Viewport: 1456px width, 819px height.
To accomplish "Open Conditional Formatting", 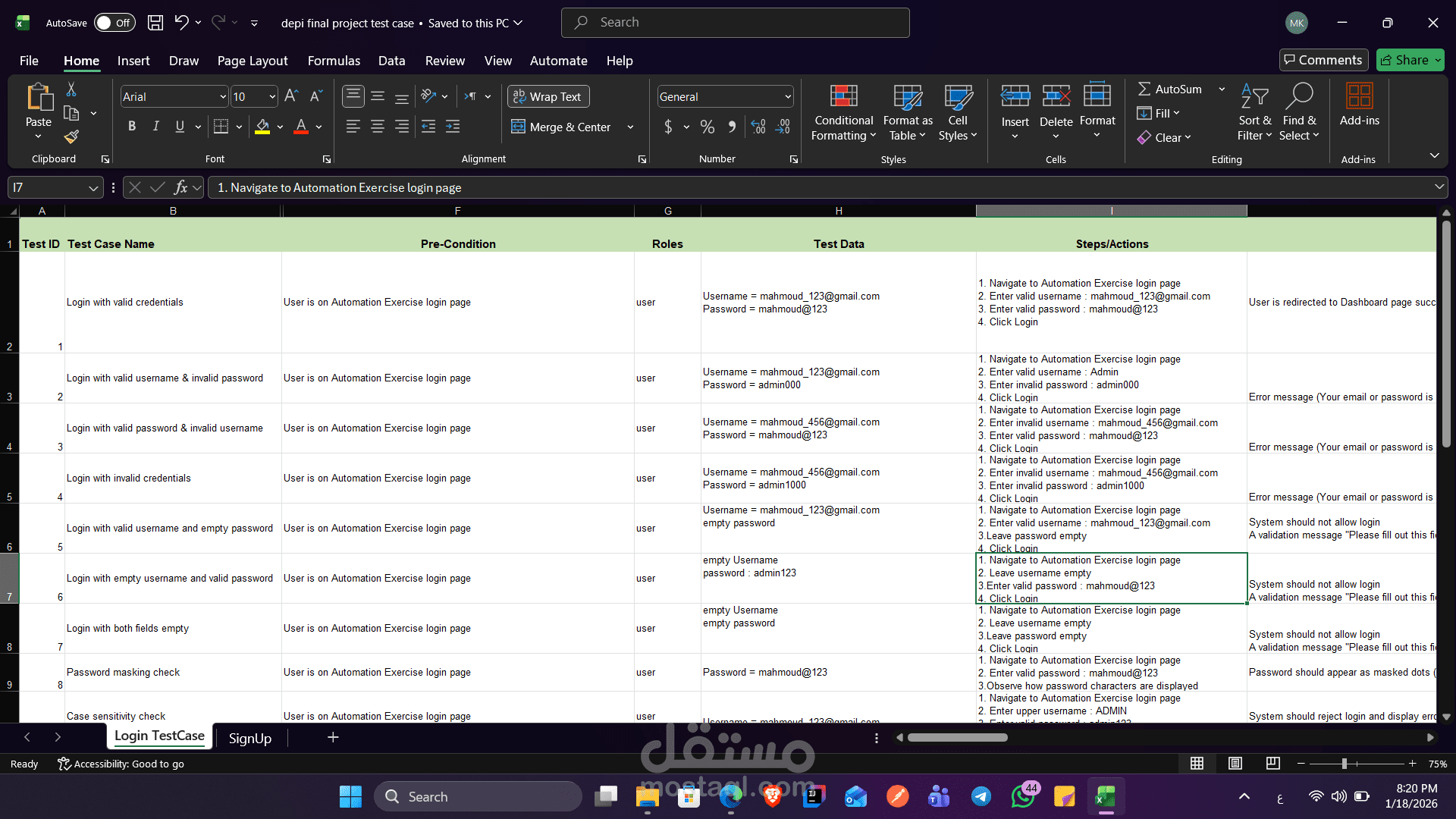I will click(843, 112).
